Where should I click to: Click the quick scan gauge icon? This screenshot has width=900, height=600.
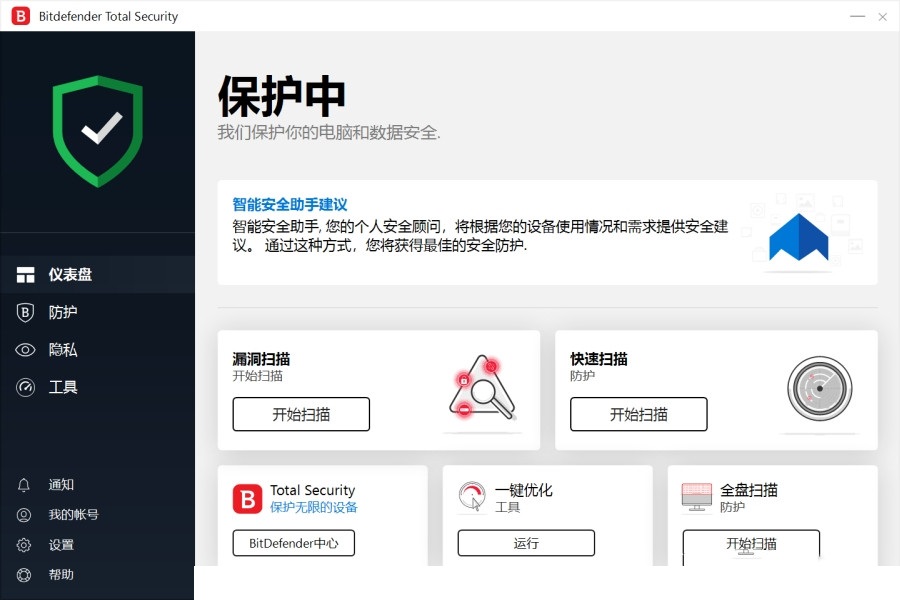point(819,390)
